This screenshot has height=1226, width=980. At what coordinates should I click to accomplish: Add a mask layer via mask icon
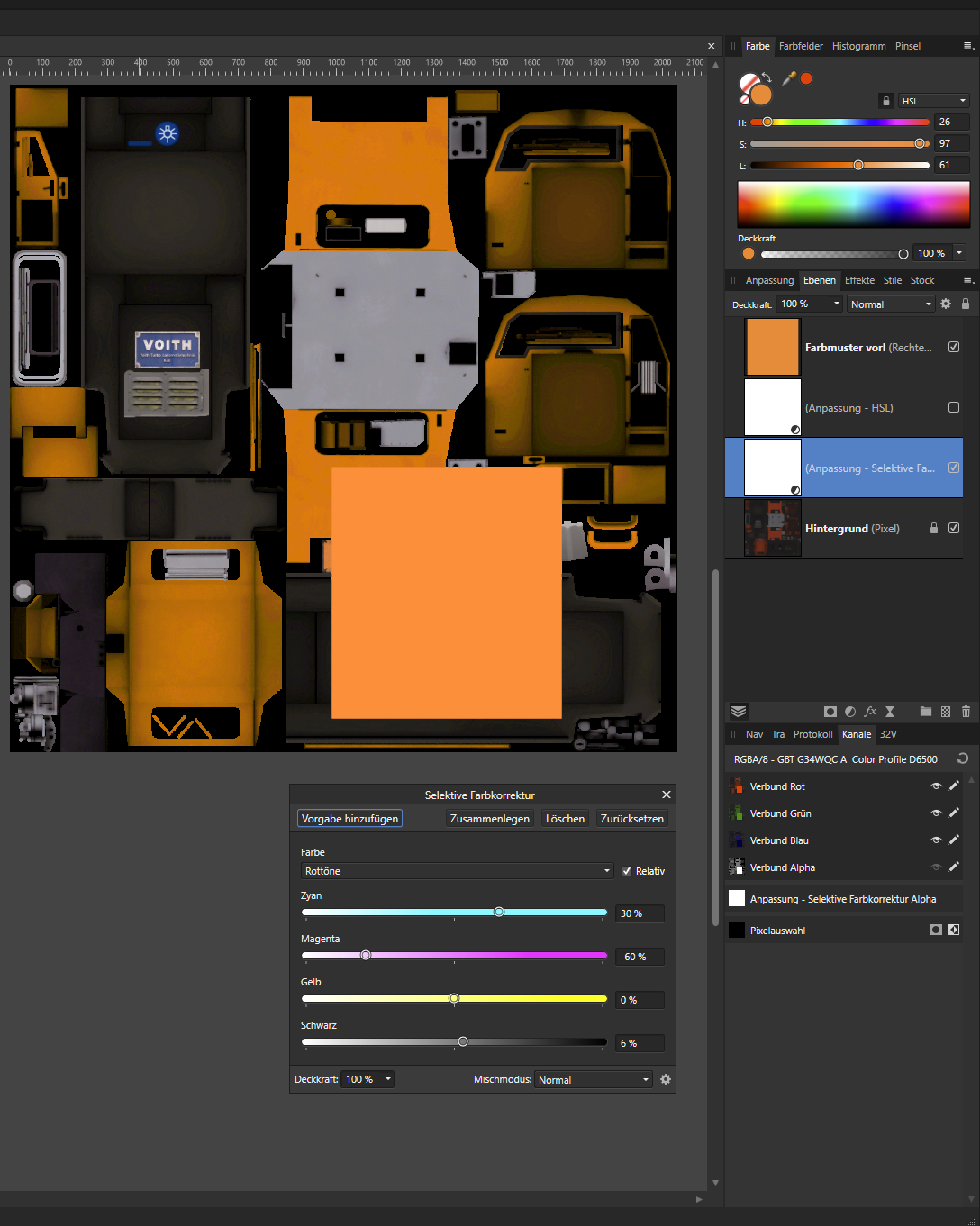[x=830, y=712]
